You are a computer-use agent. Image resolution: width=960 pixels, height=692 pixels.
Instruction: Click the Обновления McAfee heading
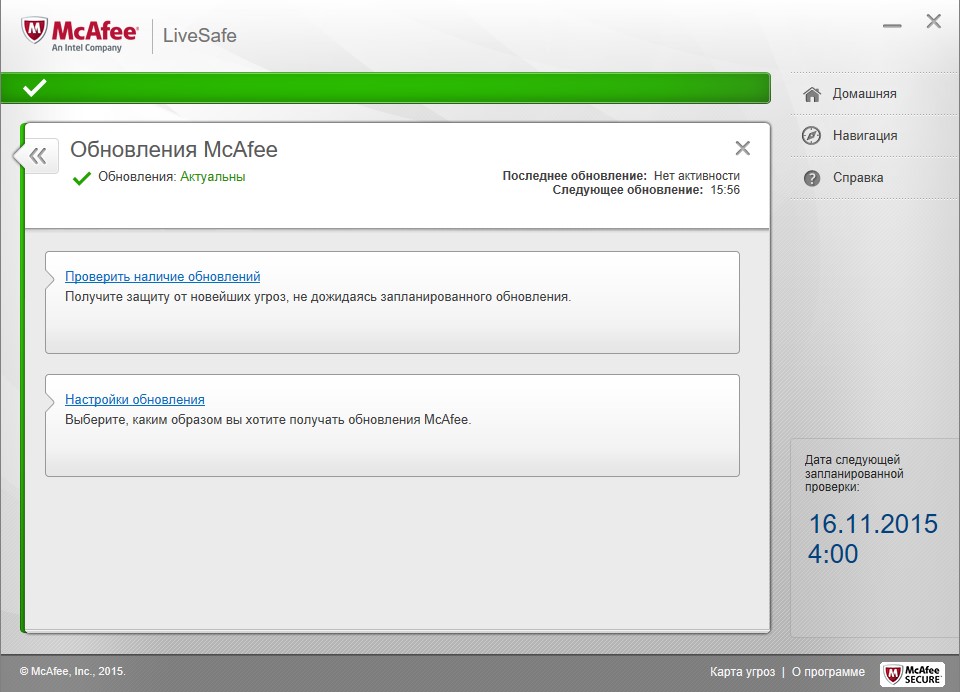(x=174, y=149)
